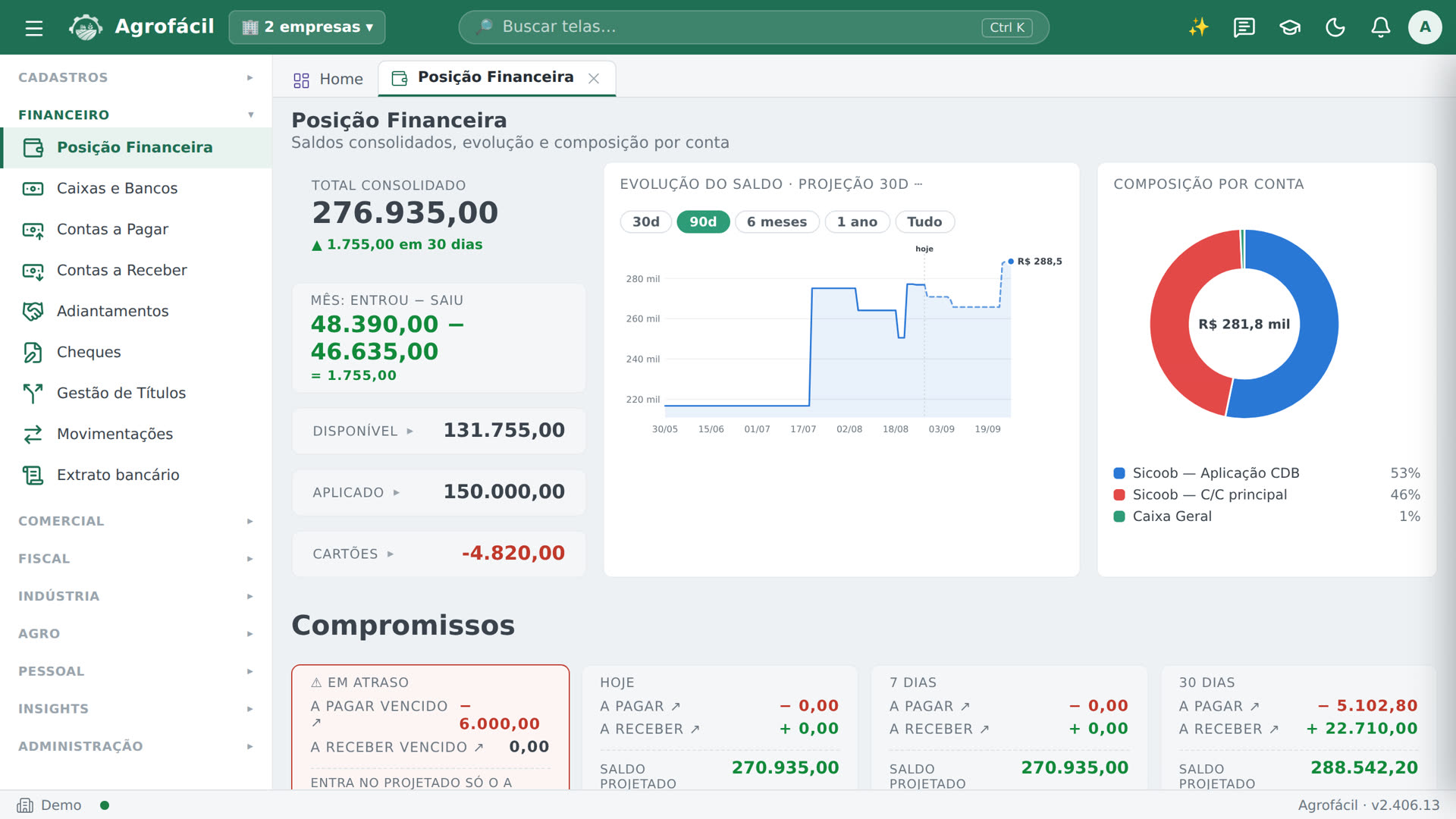This screenshot has height=819, width=1456.
Task: Click the R$ 288,5 projection endpoint
Action: 1011,262
